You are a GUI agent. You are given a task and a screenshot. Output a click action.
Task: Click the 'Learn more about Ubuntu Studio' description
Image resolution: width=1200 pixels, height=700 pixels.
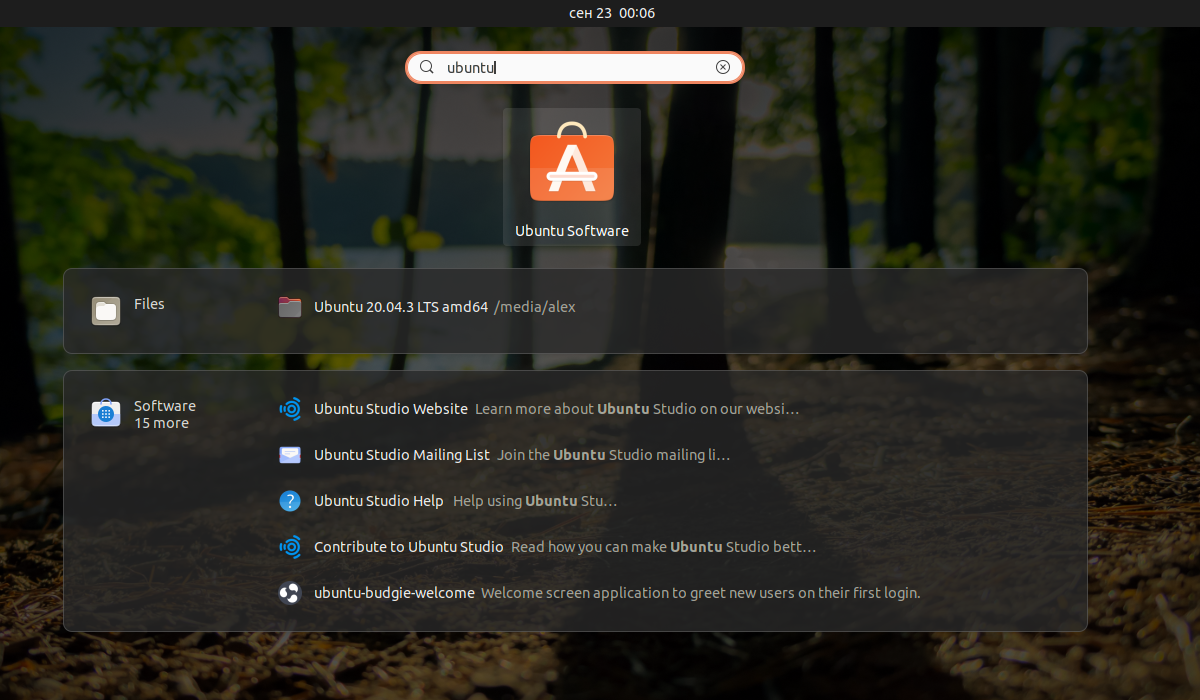click(x=637, y=409)
